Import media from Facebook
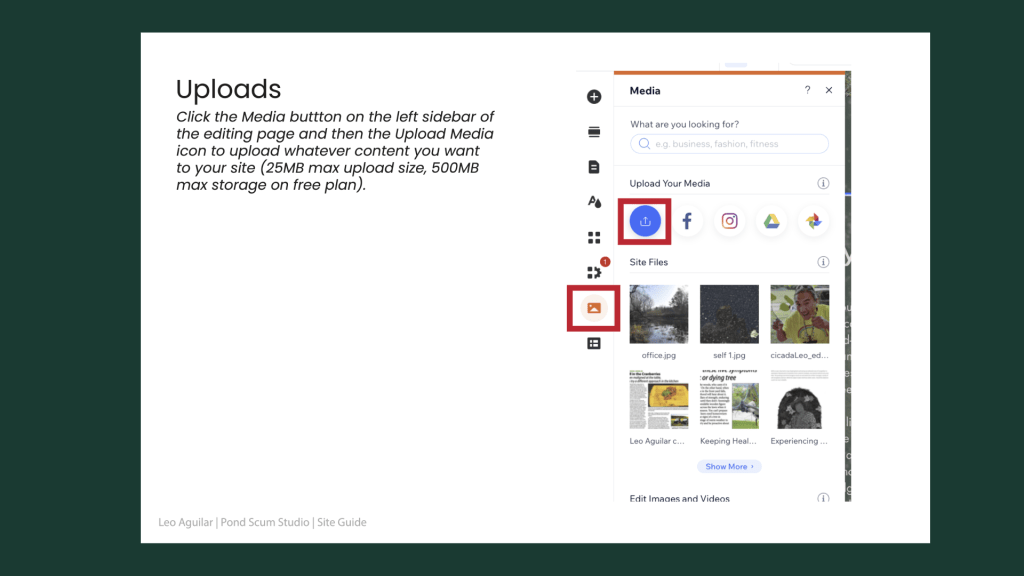This screenshot has height=576, width=1024. coord(687,221)
